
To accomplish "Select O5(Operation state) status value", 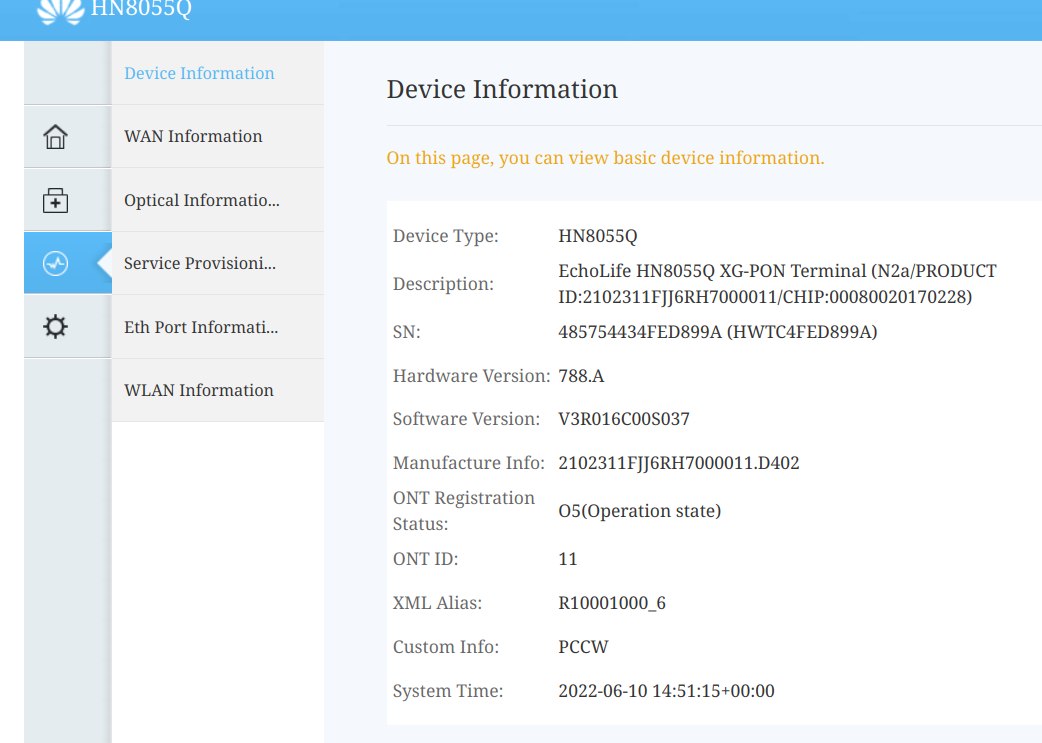I will tap(639, 511).
